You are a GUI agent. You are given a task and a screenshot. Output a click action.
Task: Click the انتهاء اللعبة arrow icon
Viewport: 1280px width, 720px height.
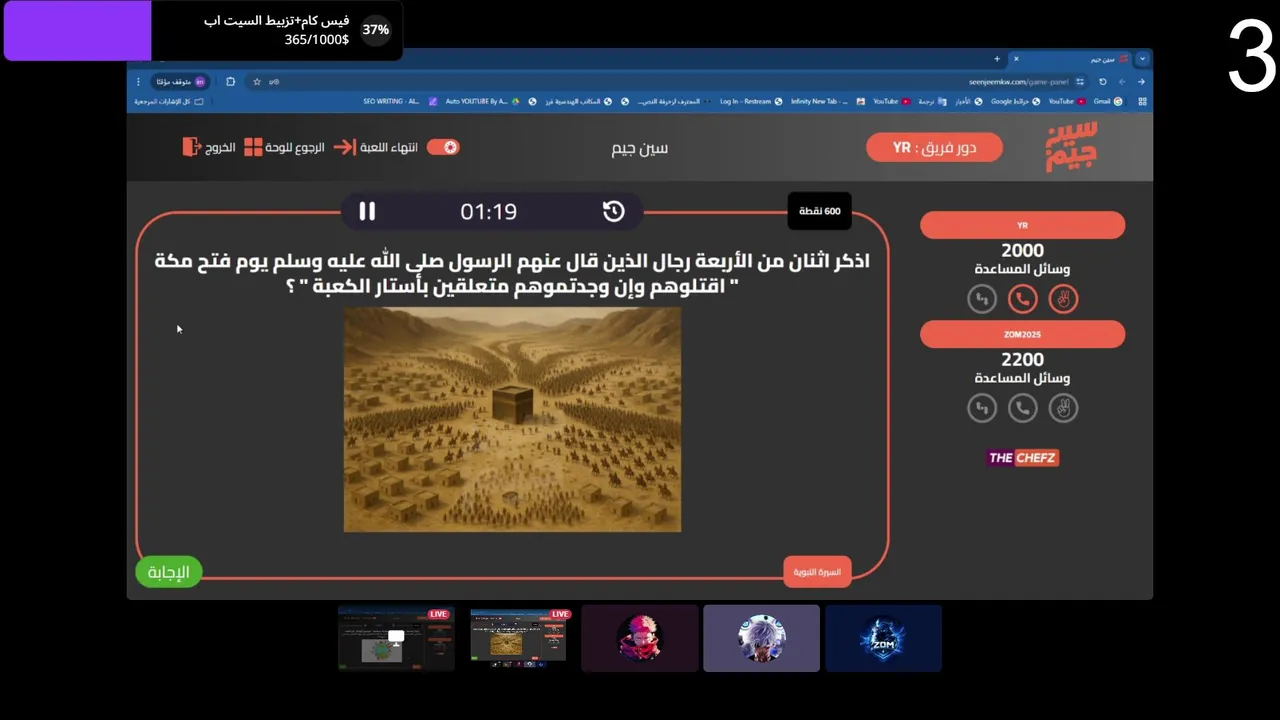pyautogui.click(x=345, y=147)
